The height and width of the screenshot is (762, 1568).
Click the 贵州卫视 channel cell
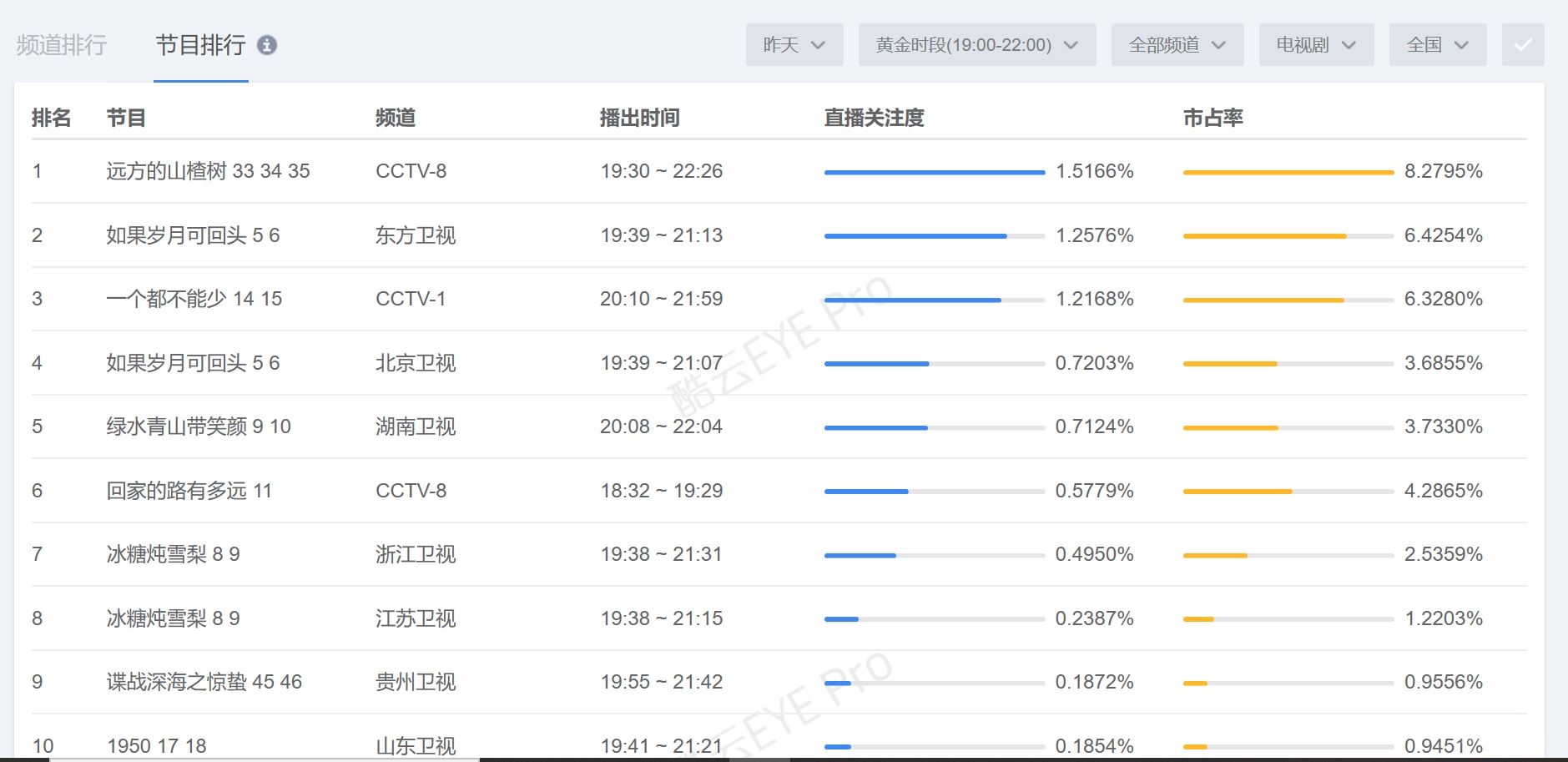416,682
